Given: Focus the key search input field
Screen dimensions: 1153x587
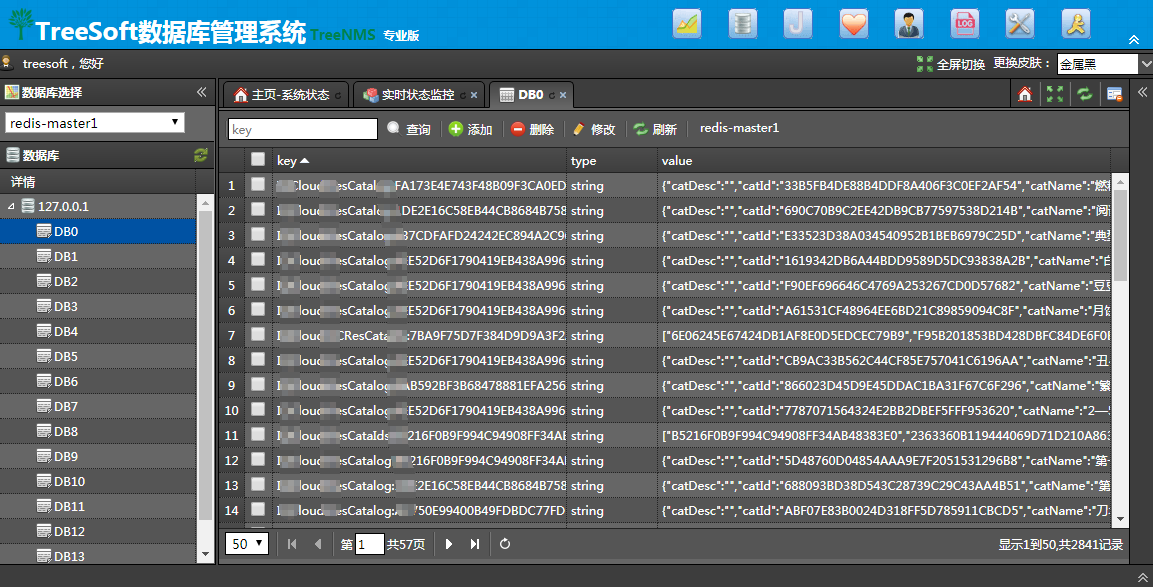Looking at the screenshot, I should pos(303,129).
